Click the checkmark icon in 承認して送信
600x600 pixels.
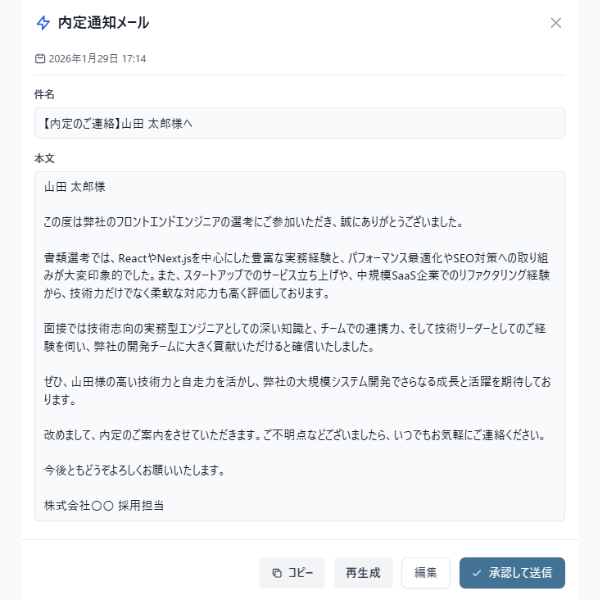pyautogui.click(x=477, y=573)
